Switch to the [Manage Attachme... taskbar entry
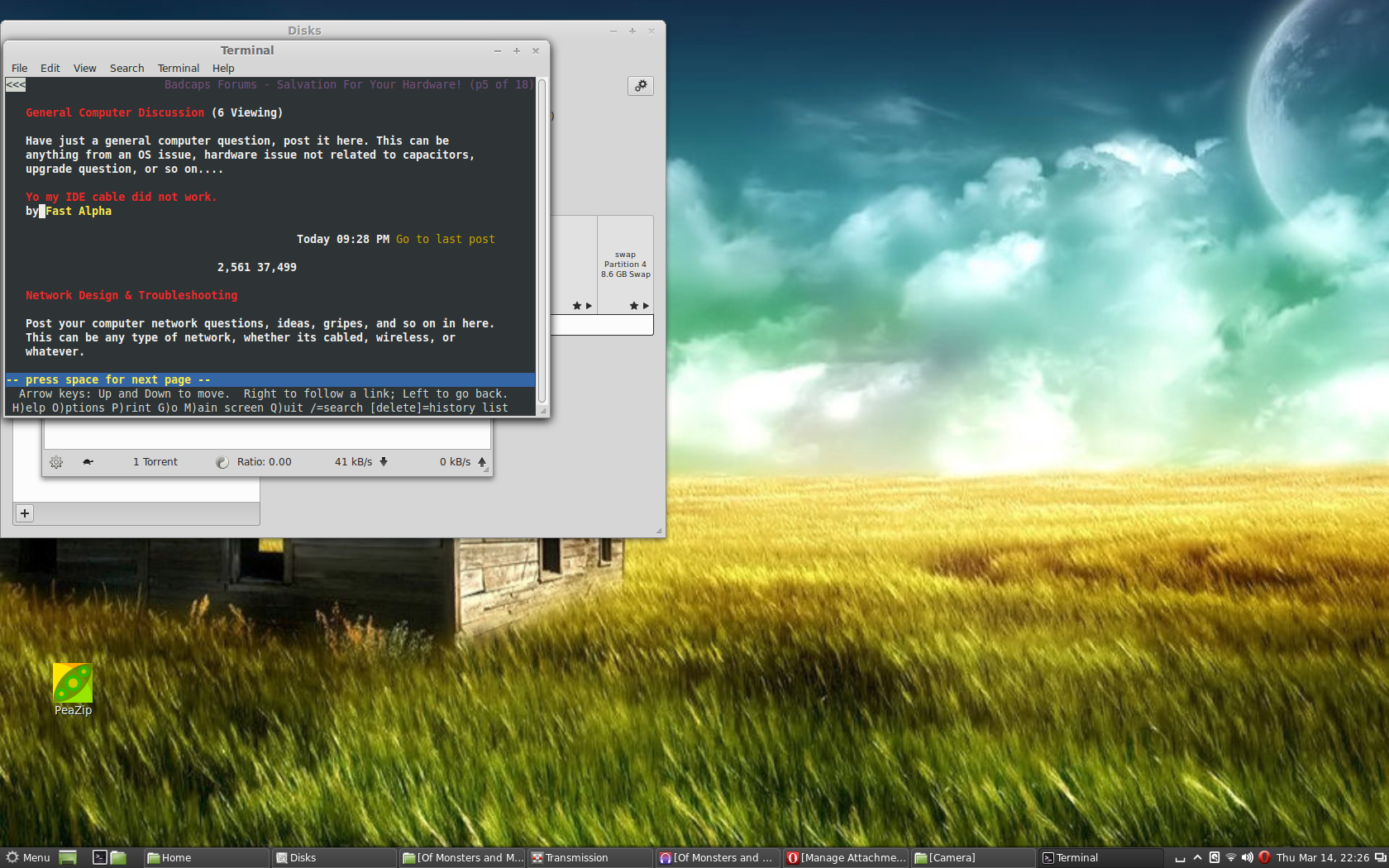This screenshot has width=1389, height=868. 846,857
